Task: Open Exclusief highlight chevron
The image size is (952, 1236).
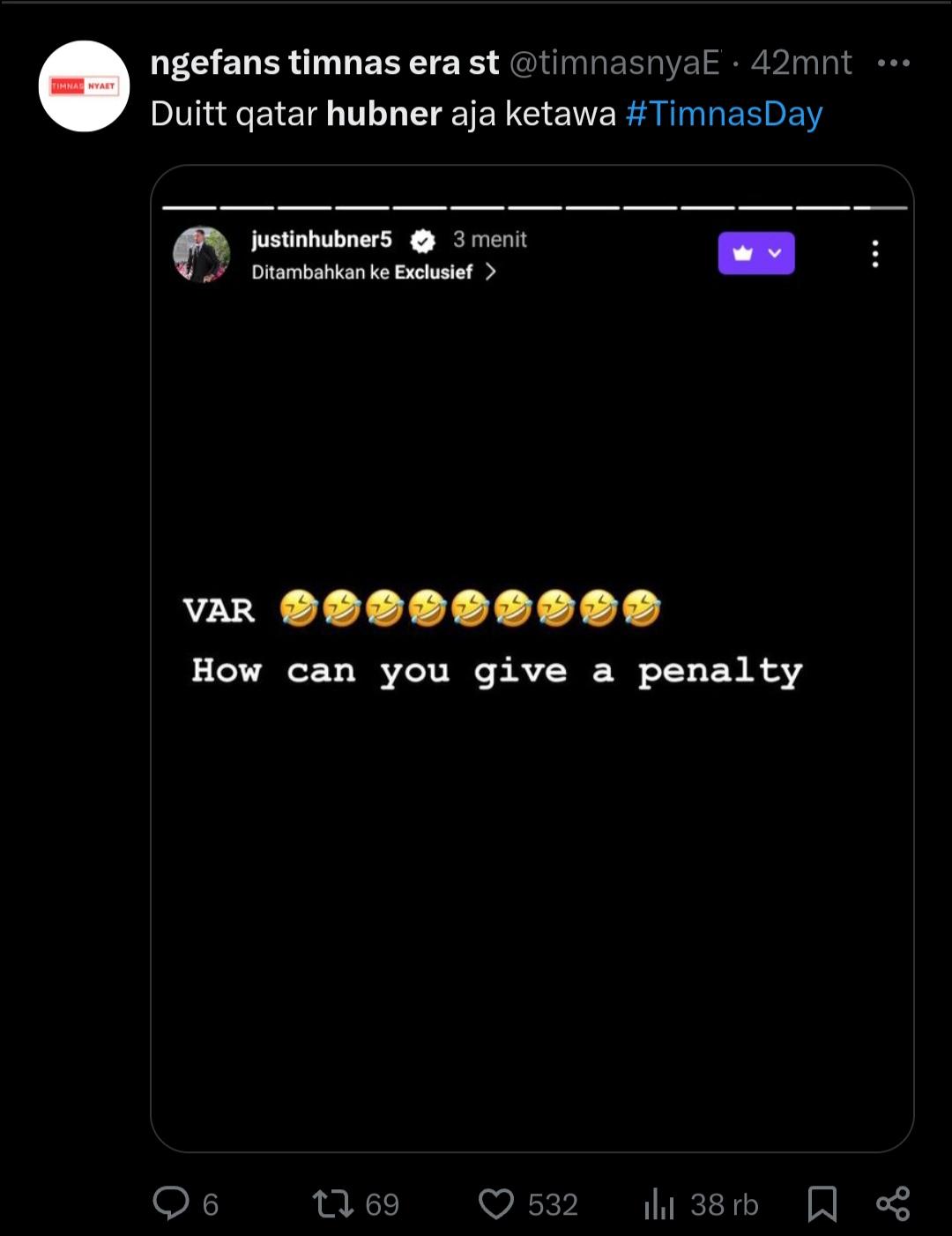Action: tap(491, 272)
